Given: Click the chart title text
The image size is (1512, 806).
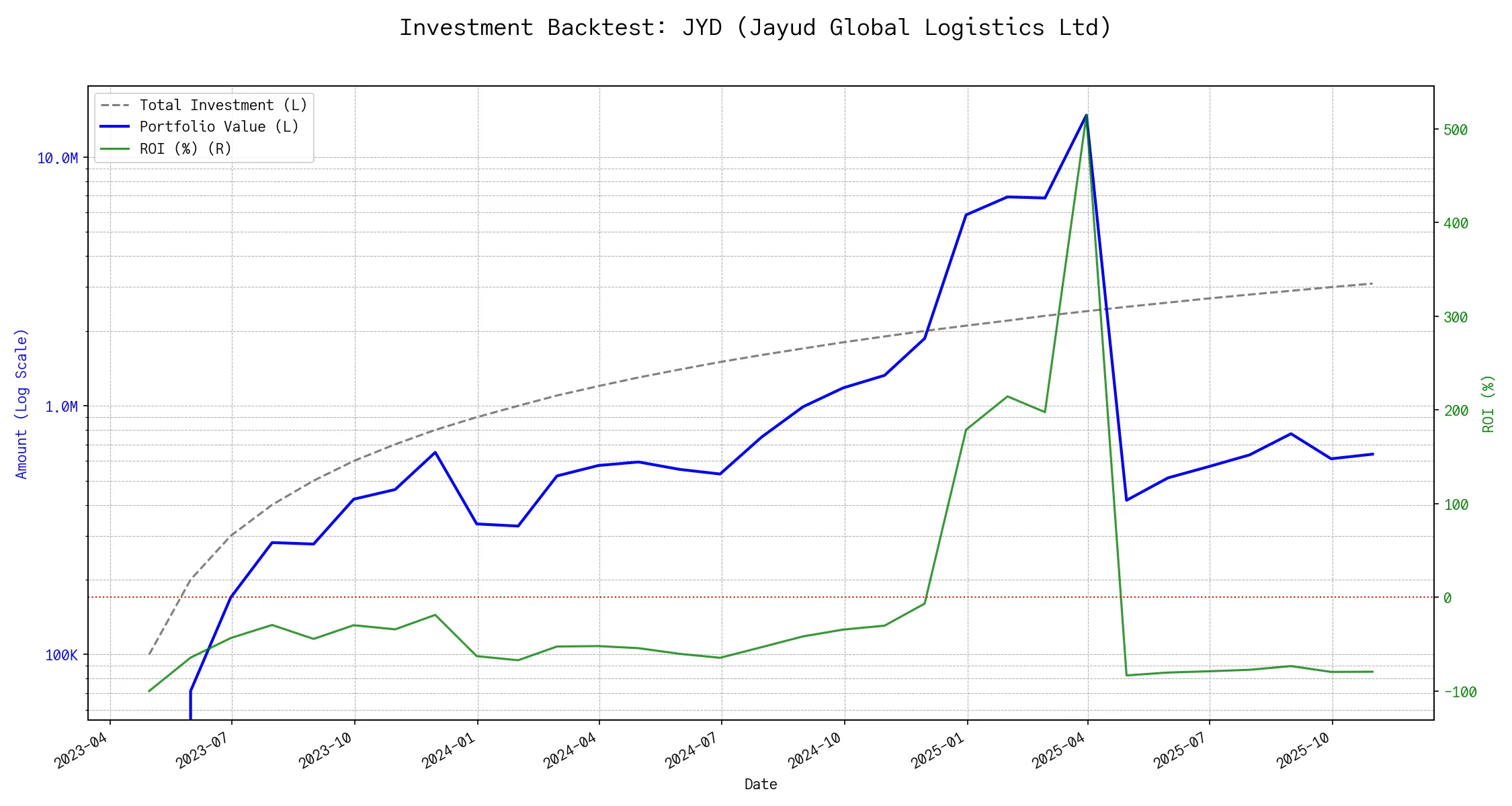Looking at the screenshot, I should (x=755, y=28).
